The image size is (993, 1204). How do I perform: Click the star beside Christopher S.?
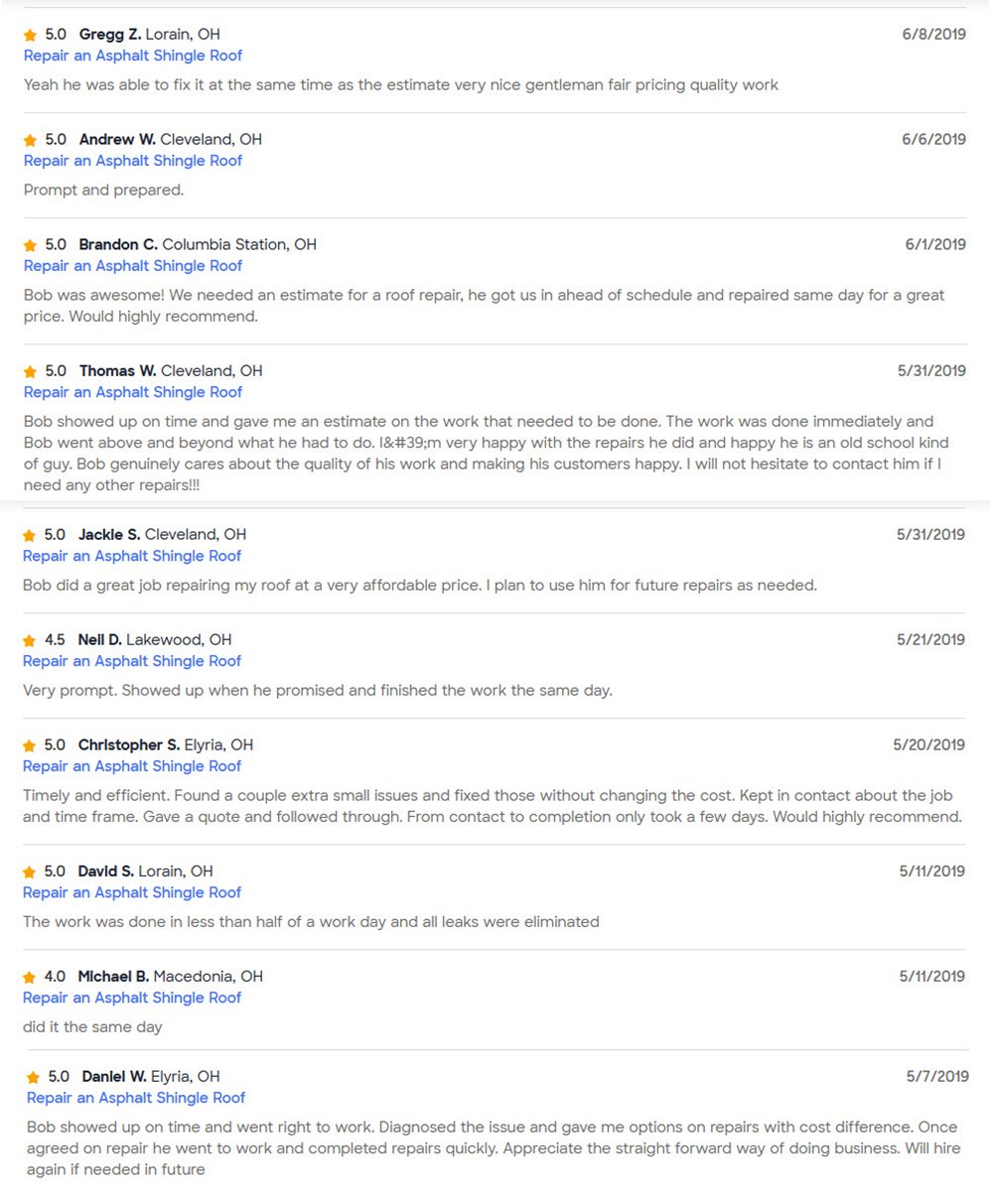pyautogui.click(x=30, y=746)
